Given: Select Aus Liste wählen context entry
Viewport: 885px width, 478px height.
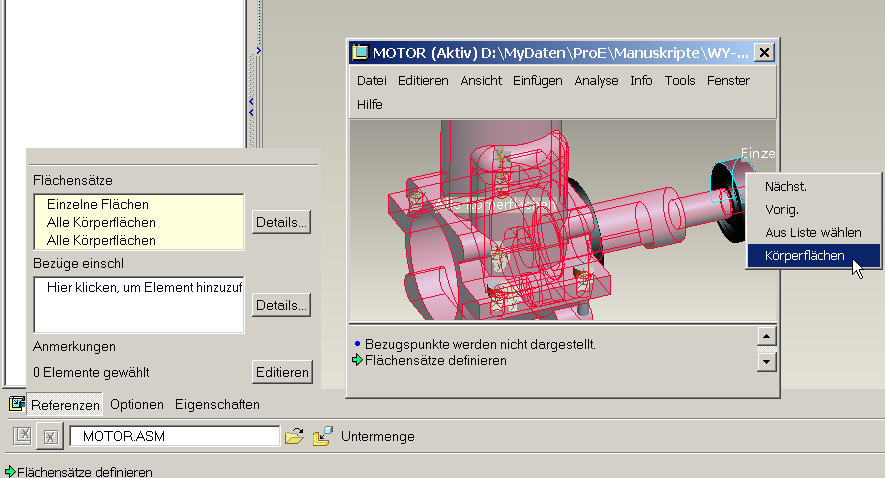Looking at the screenshot, I should (x=813, y=233).
